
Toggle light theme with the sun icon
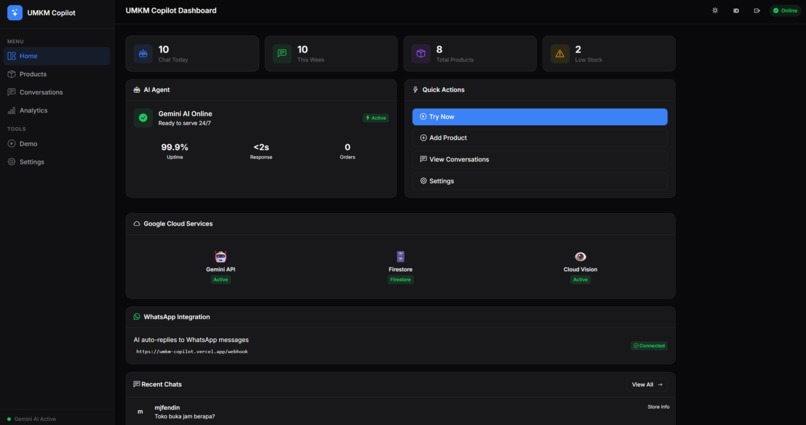pyautogui.click(x=715, y=10)
